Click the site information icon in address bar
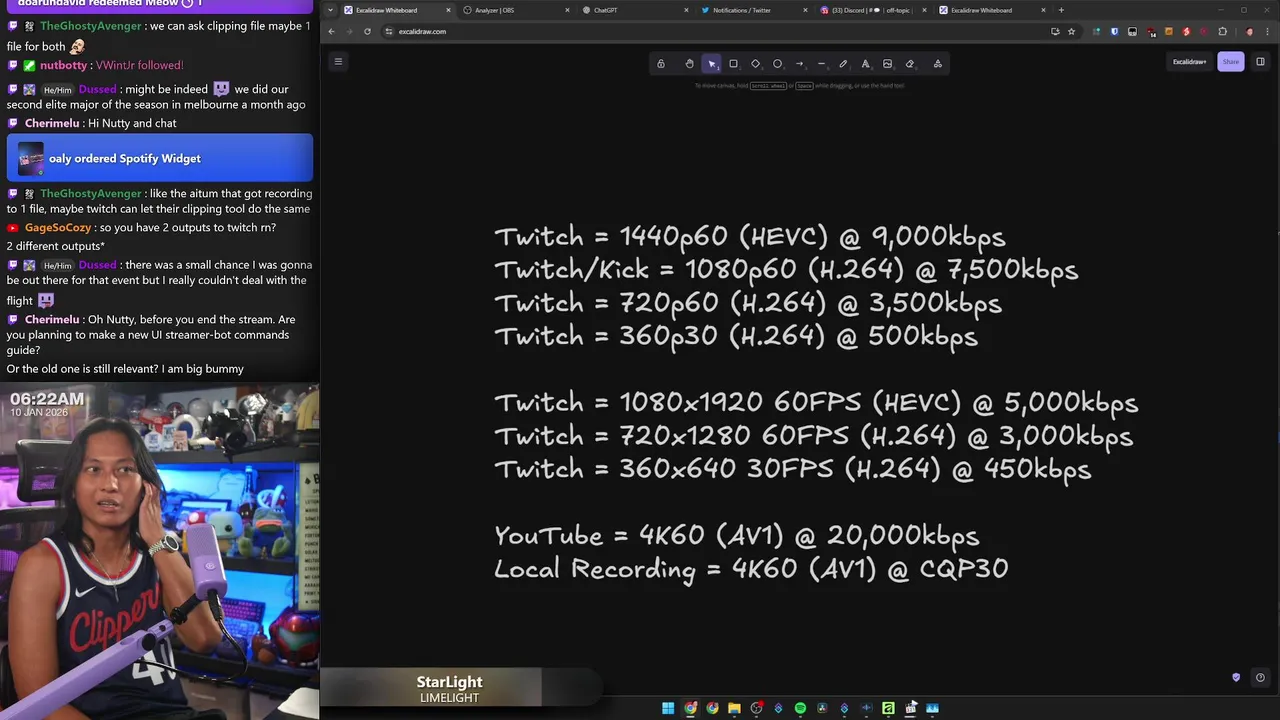 click(389, 31)
